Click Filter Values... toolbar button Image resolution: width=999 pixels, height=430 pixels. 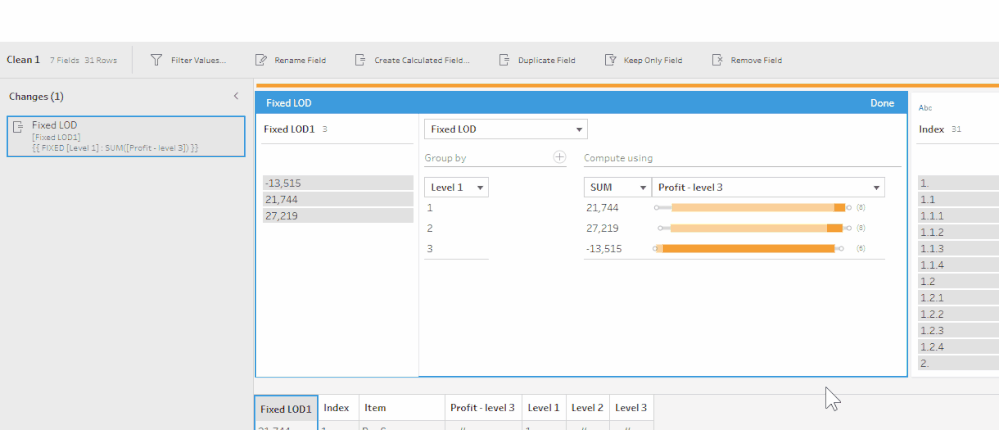pos(189,60)
